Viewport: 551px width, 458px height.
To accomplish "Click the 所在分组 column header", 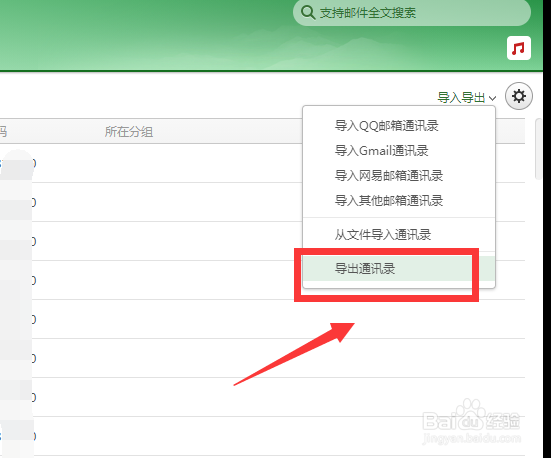I will pos(129,132).
